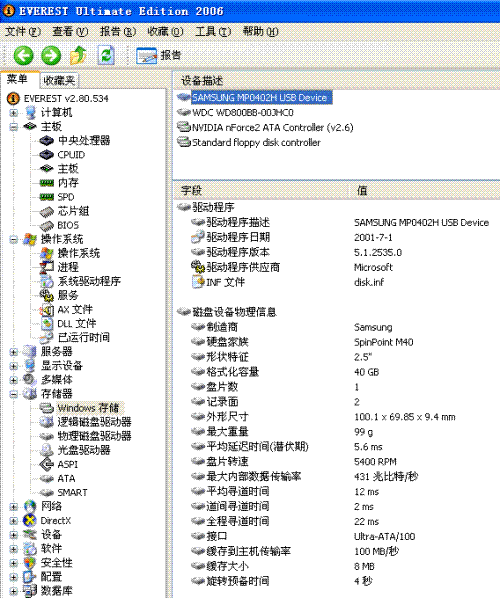The width and height of the screenshot is (500, 598).
Task: Click the 驱动程序日期 row icon
Action: 198,237
